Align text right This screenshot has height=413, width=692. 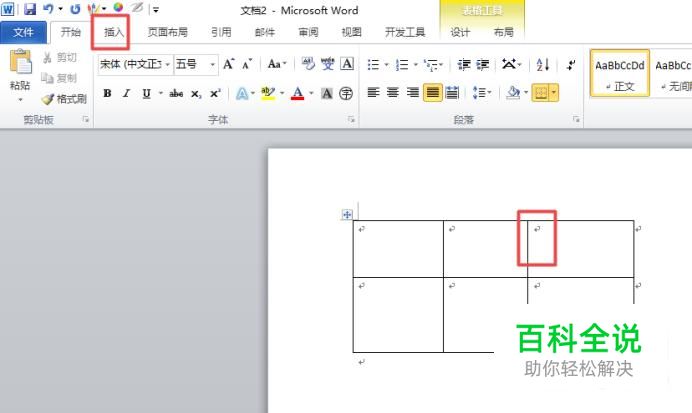click(413, 93)
